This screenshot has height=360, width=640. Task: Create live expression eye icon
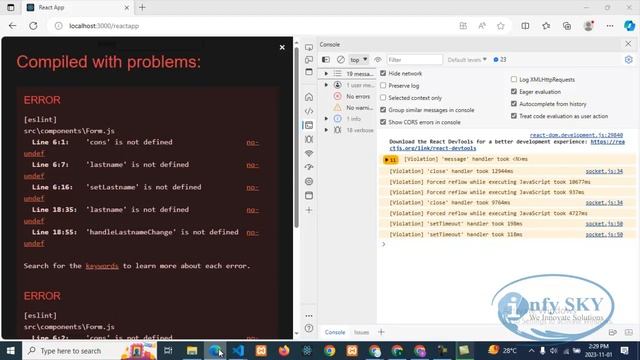pyautogui.click(x=378, y=60)
